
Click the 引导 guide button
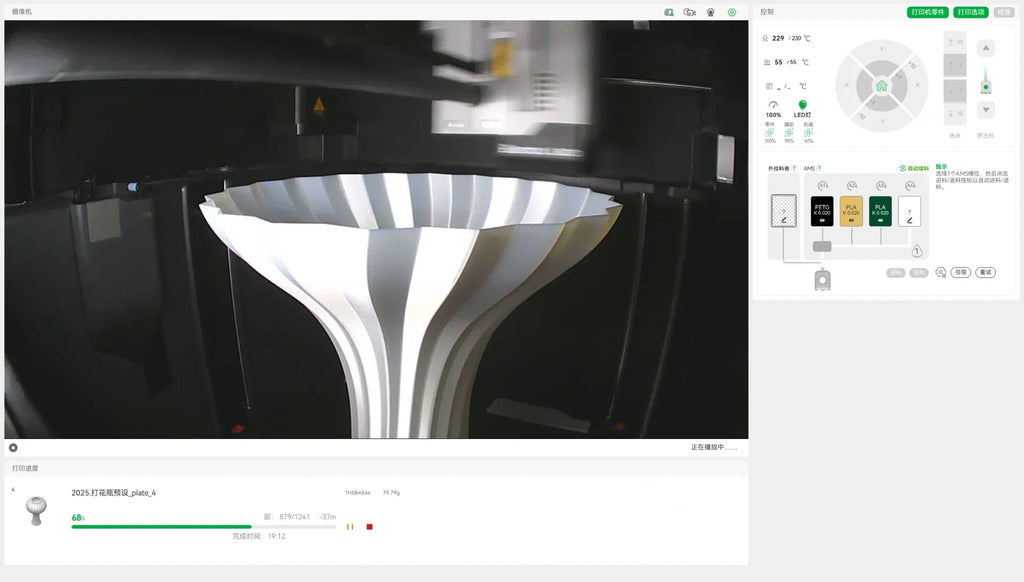click(x=961, y=272)
